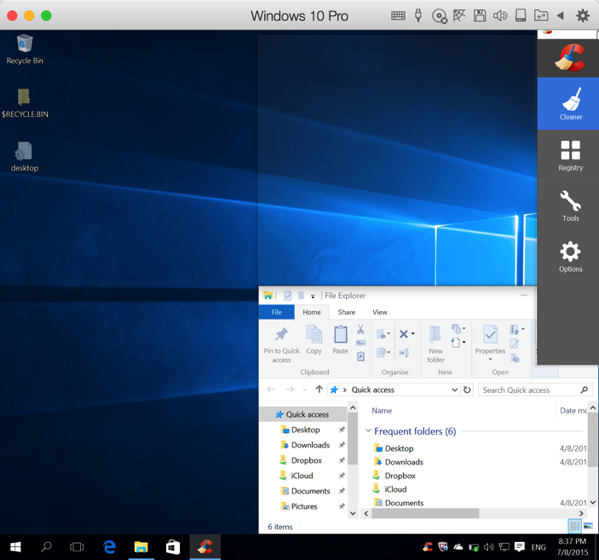Open the address bar history dropdown
Viewport: 599px width, 560px height.
[455, 390]
